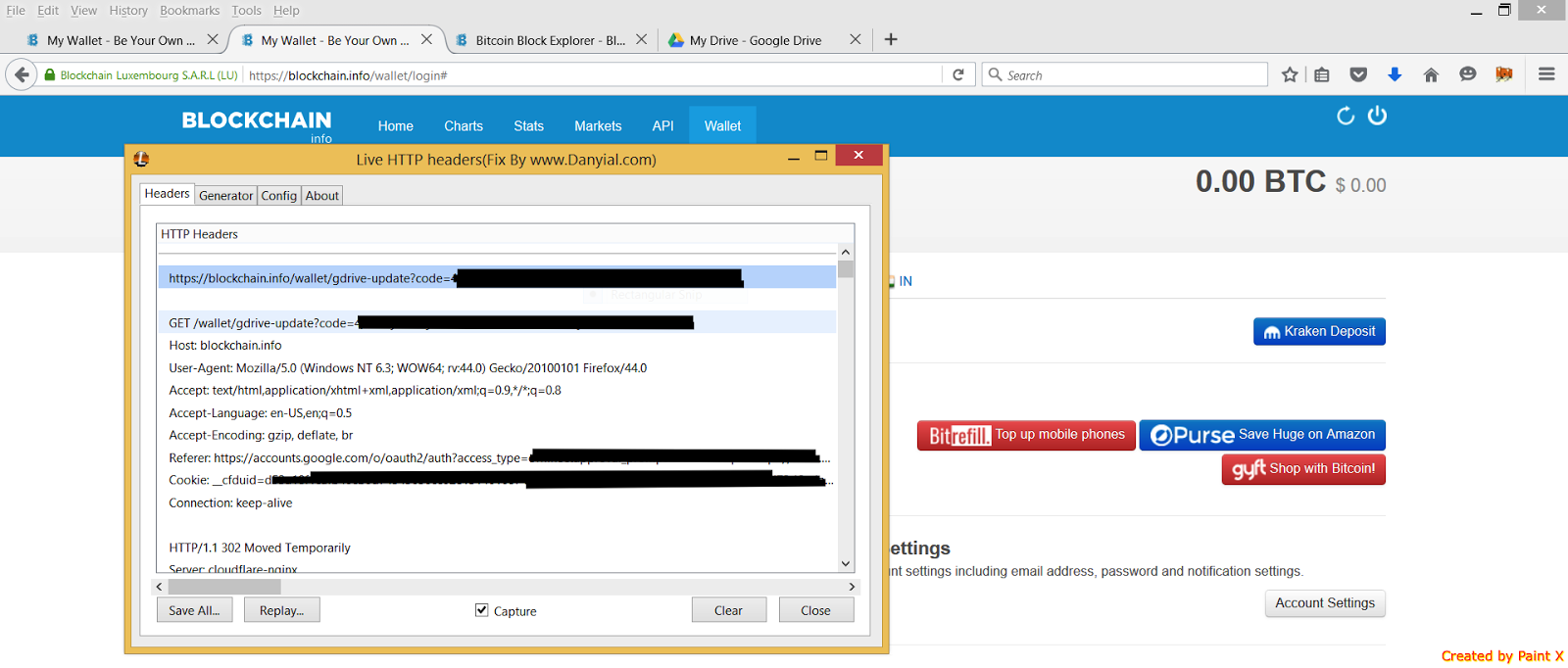Open a new tab with plus button
Image resolution: width=1568 pixels, height=668 pixels.
[891, 39]
